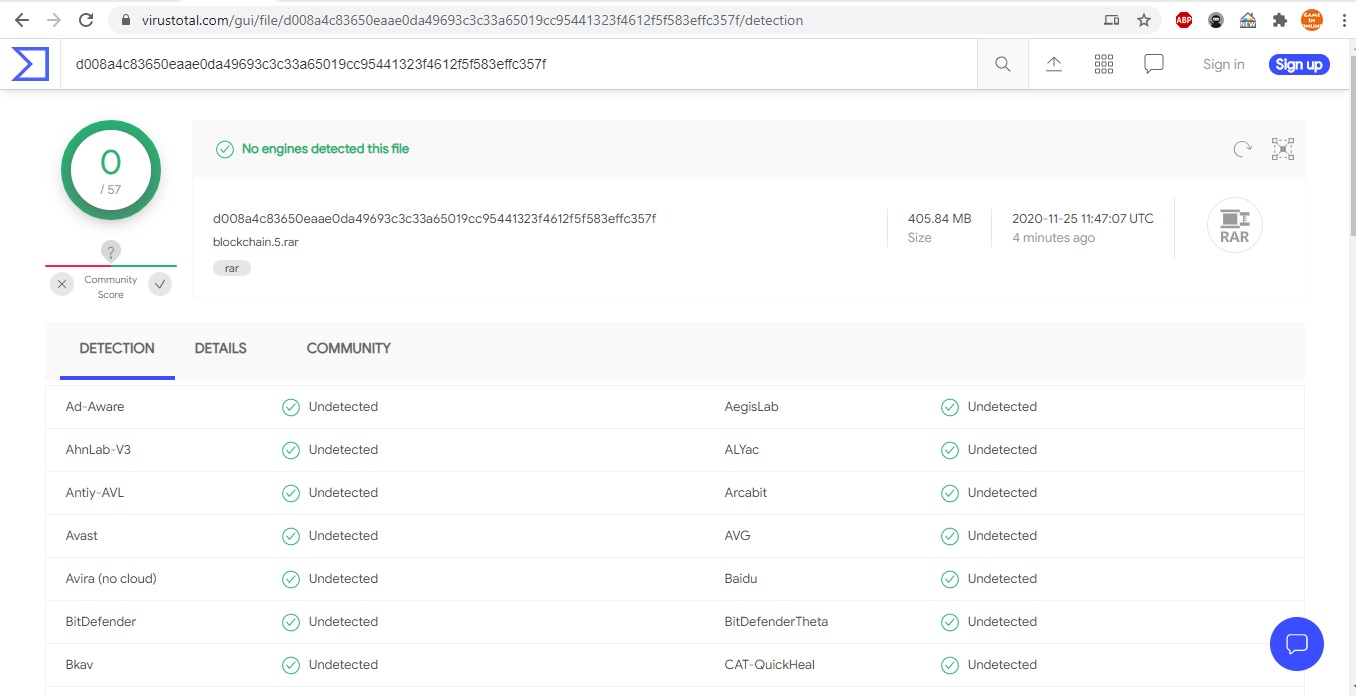Image resolution: width=1356 pixels, height=696 pixels.
Task: Open the apps grid icon
Action: [x=1104, y=64]
